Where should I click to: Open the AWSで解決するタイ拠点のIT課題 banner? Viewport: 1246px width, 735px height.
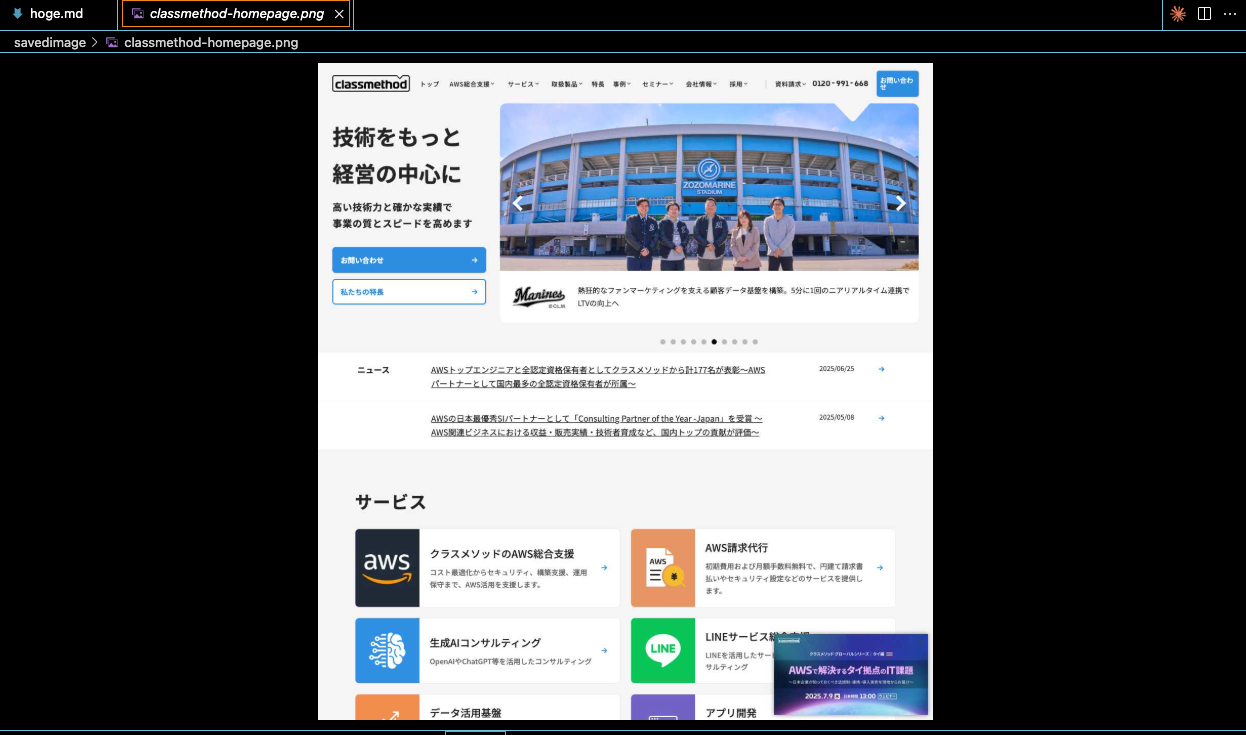[851, 674]
